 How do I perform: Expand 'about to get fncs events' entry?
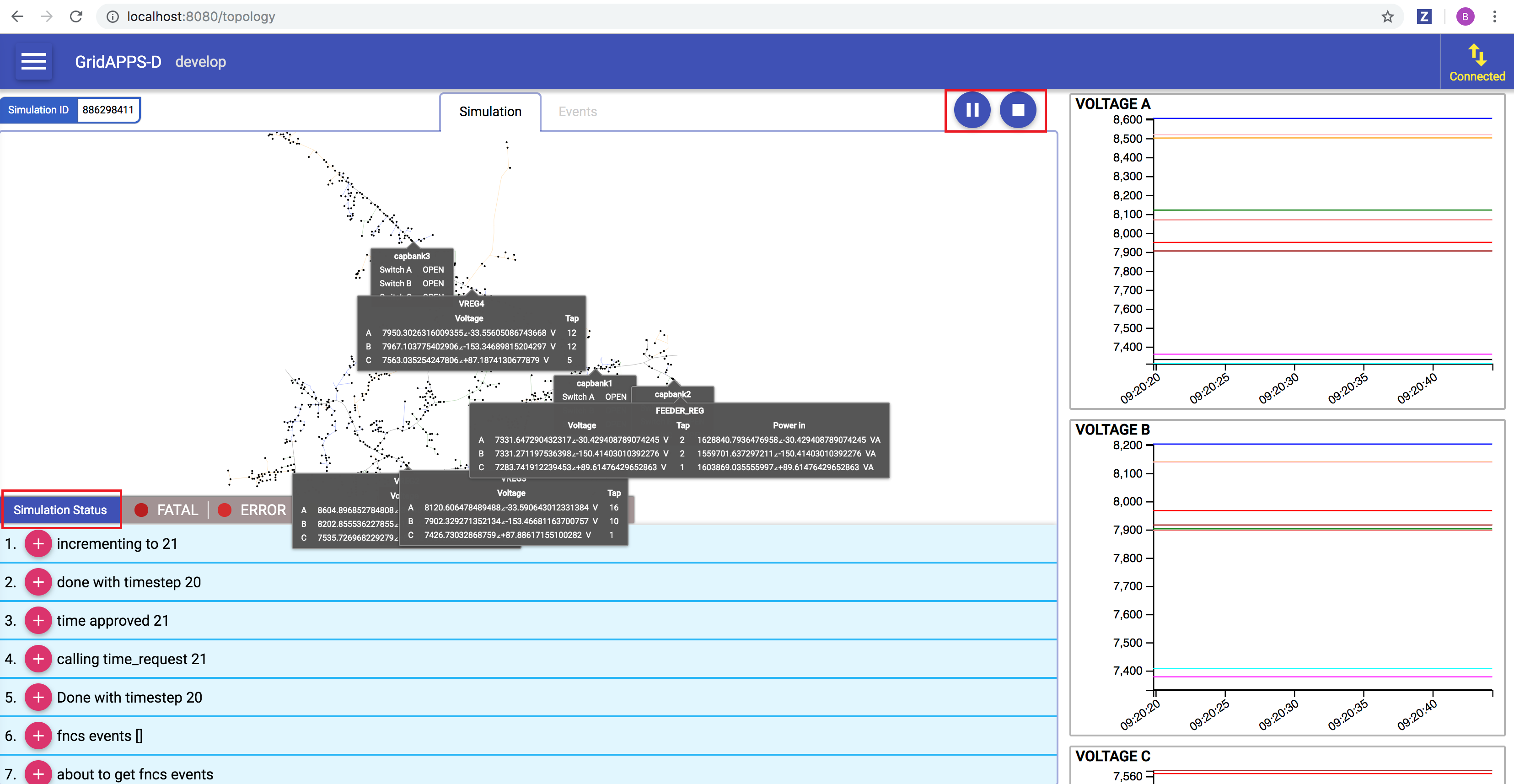(x=38, y=773)
